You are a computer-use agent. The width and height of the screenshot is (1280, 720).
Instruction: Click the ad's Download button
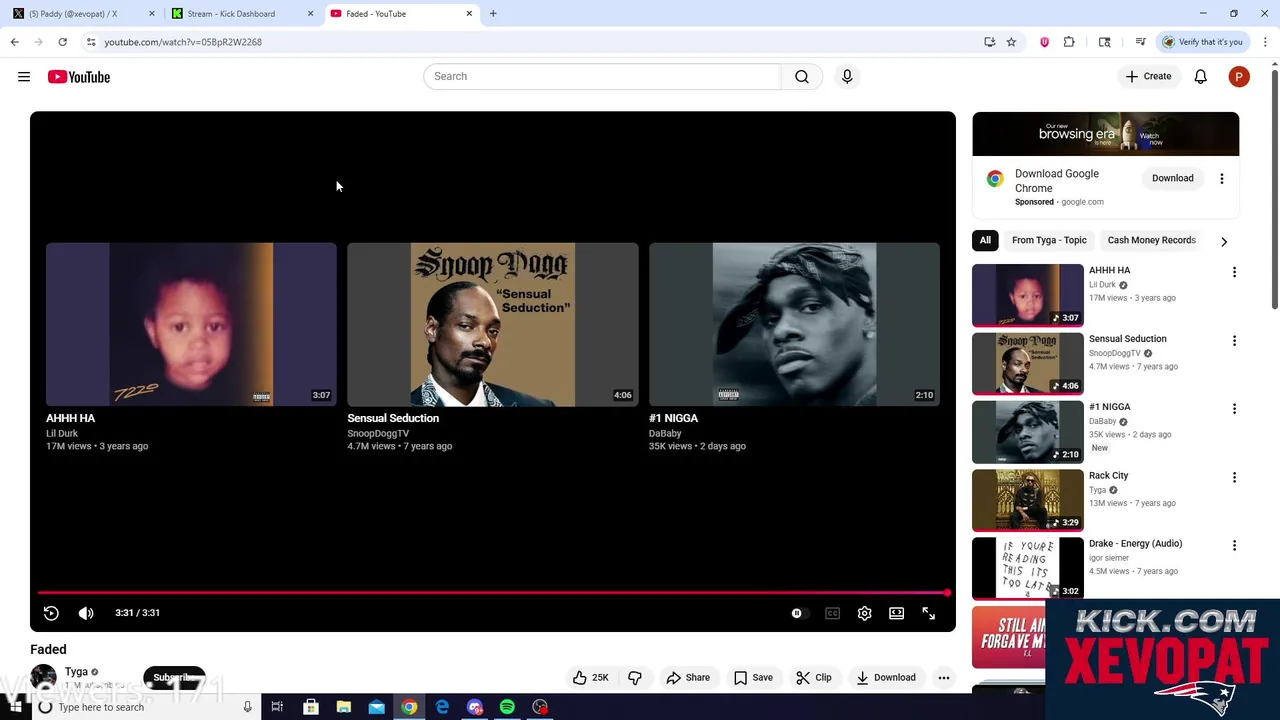point(1172,179)
